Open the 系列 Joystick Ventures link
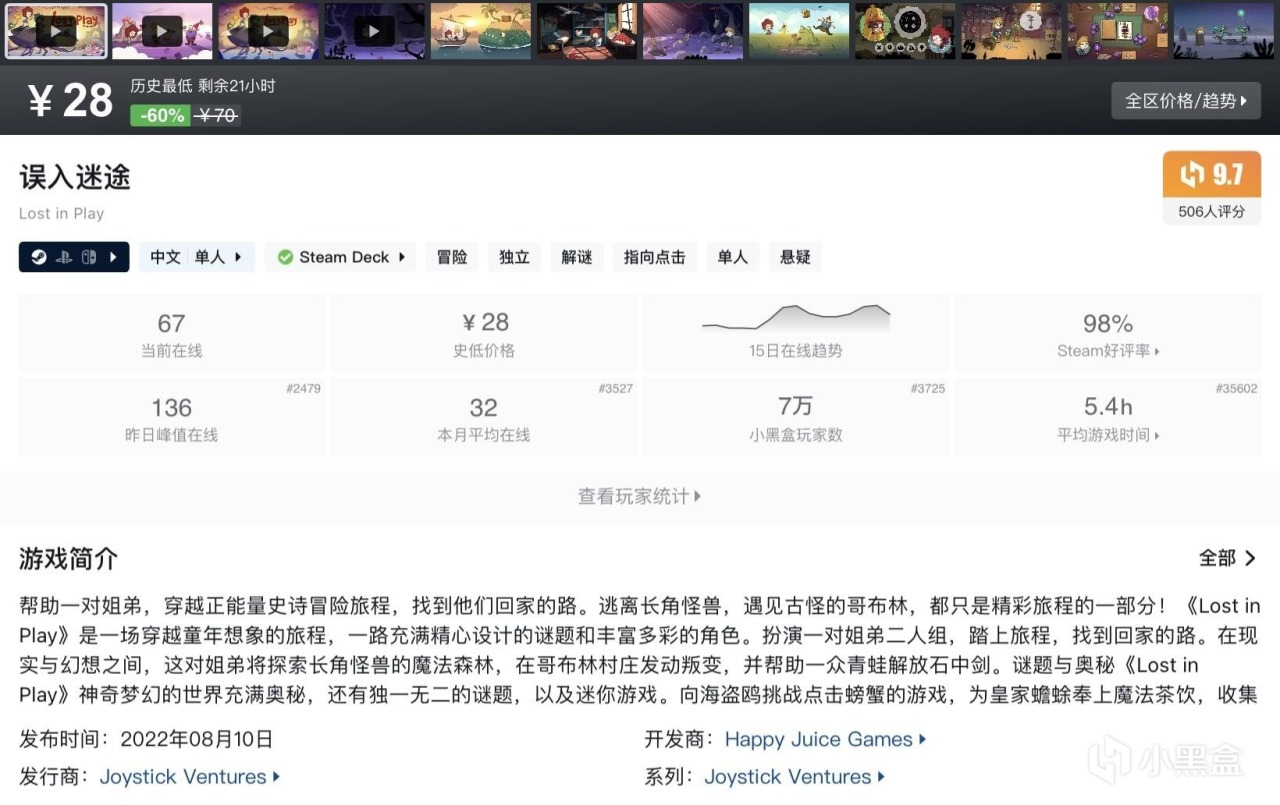The width and height of the screenshot is (1280, 805). 795,776
